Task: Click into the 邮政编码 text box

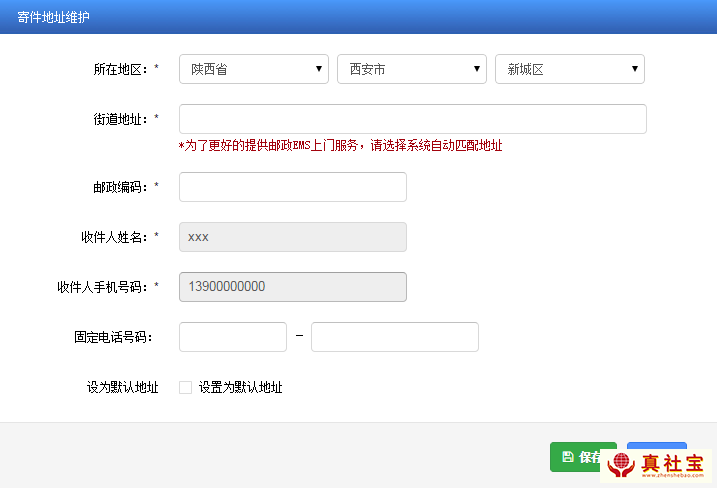Action: pos(292,187)
